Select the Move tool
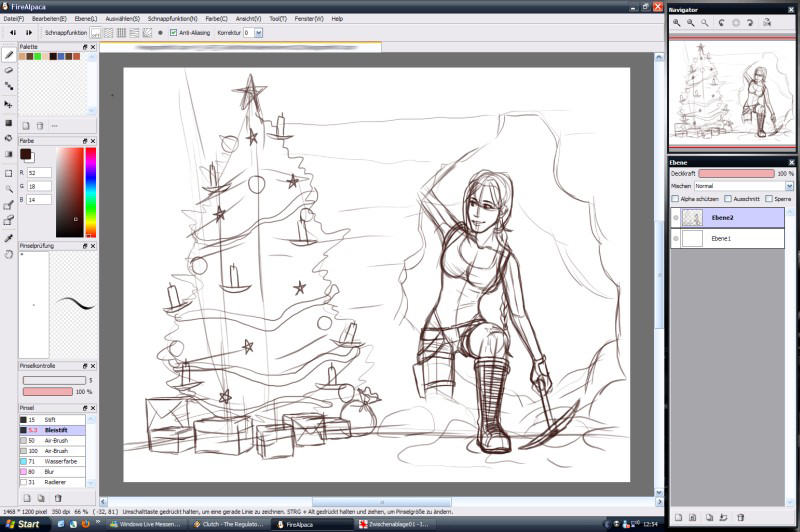 9,105
